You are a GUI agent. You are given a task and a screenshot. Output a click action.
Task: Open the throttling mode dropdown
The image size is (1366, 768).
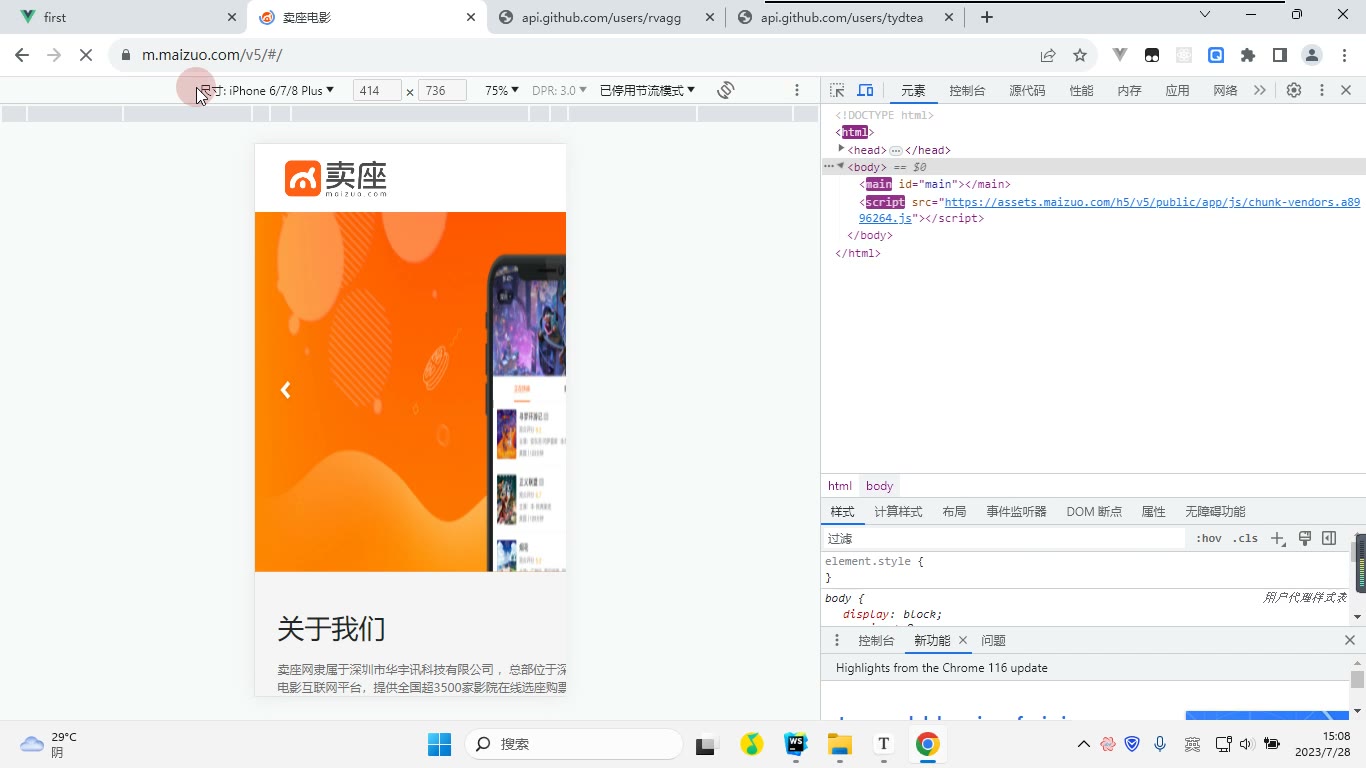point(647,90)
